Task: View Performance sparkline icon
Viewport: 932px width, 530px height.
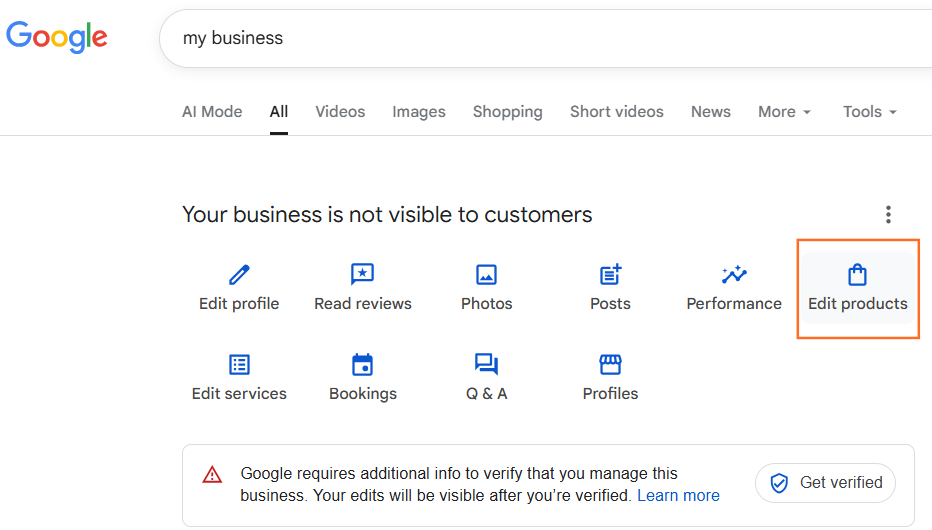Action: [734, 275]
